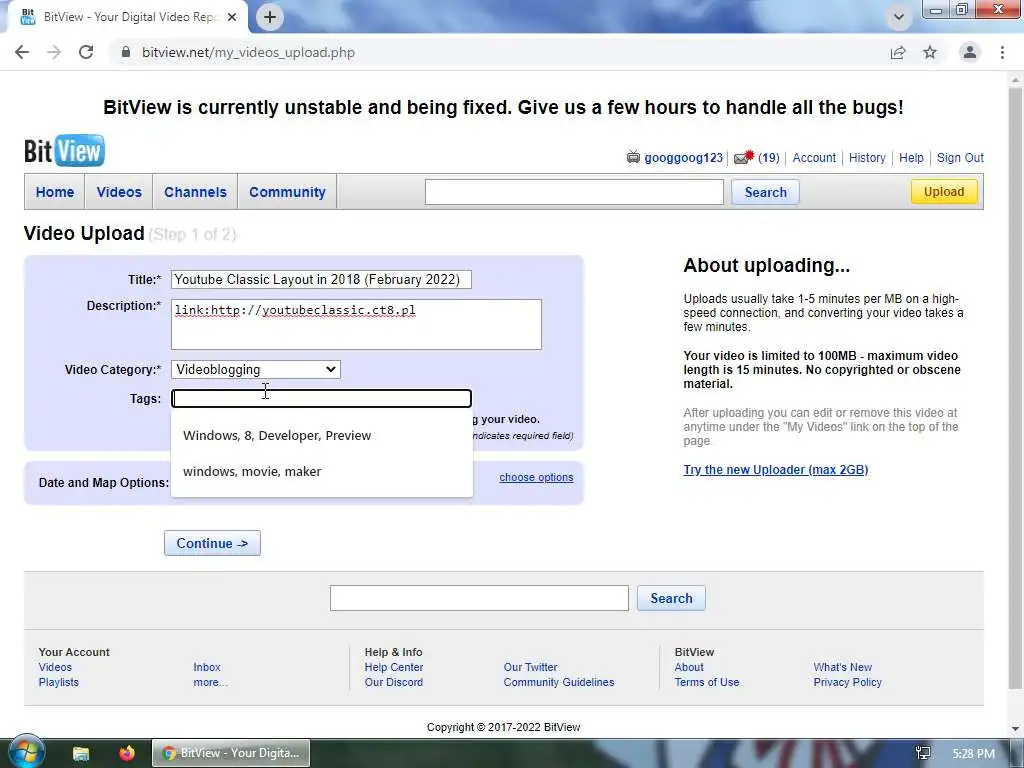
Task: Go to the Videos tab
Action: [119, 192]
